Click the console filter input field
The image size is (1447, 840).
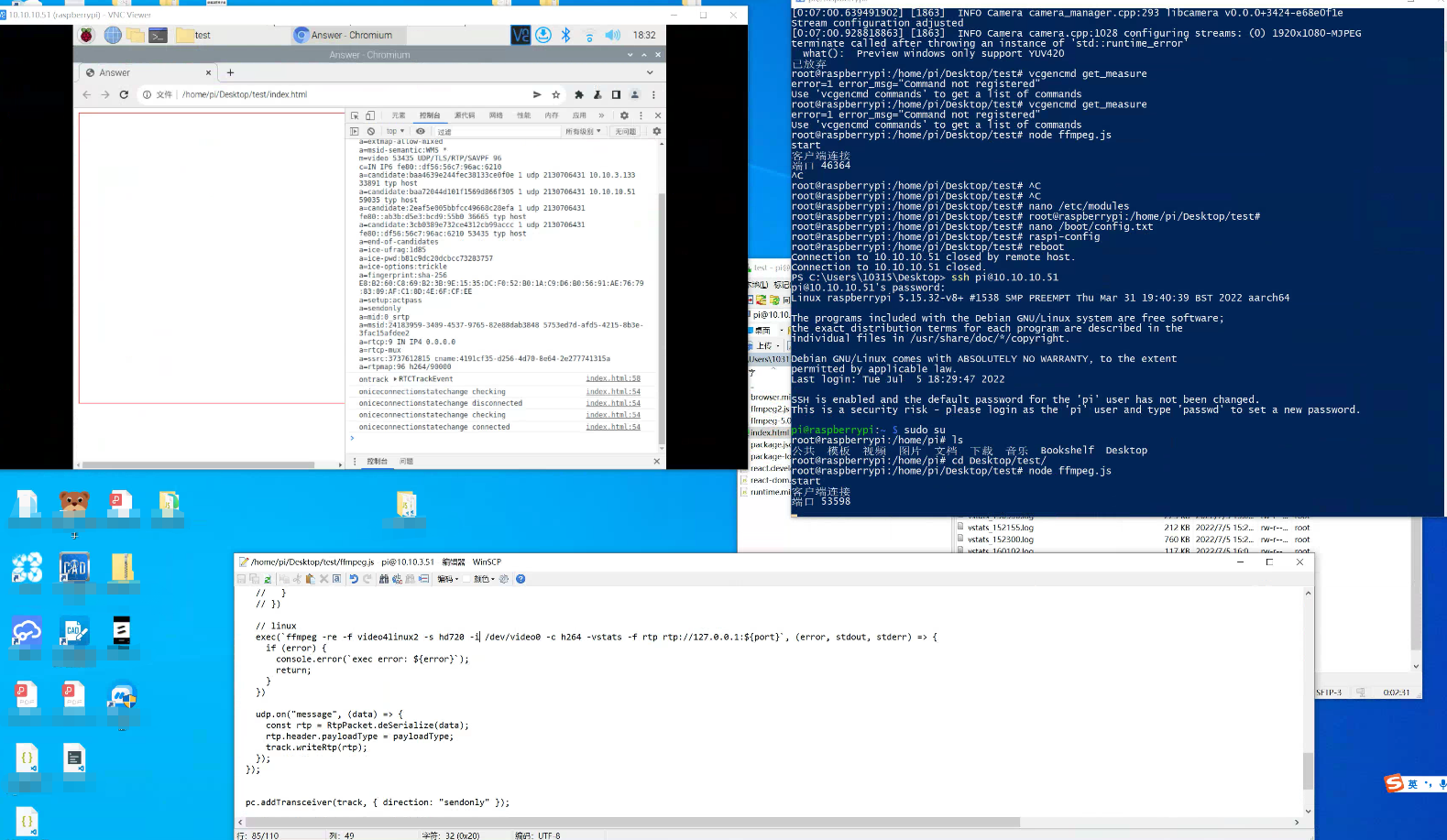[495, 132]
